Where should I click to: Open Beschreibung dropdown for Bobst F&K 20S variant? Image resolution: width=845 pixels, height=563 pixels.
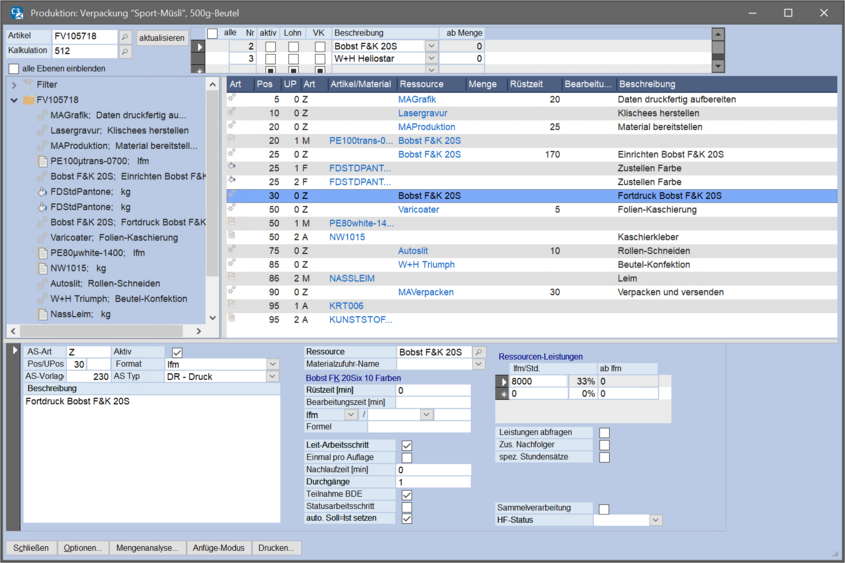click(431, 46)
